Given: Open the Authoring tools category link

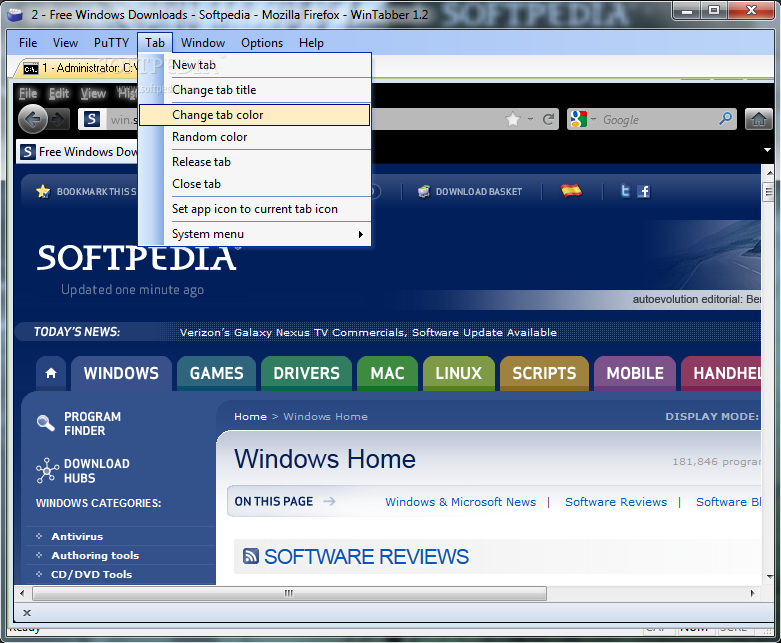Looking at the screenshot, I should (95, 555).
